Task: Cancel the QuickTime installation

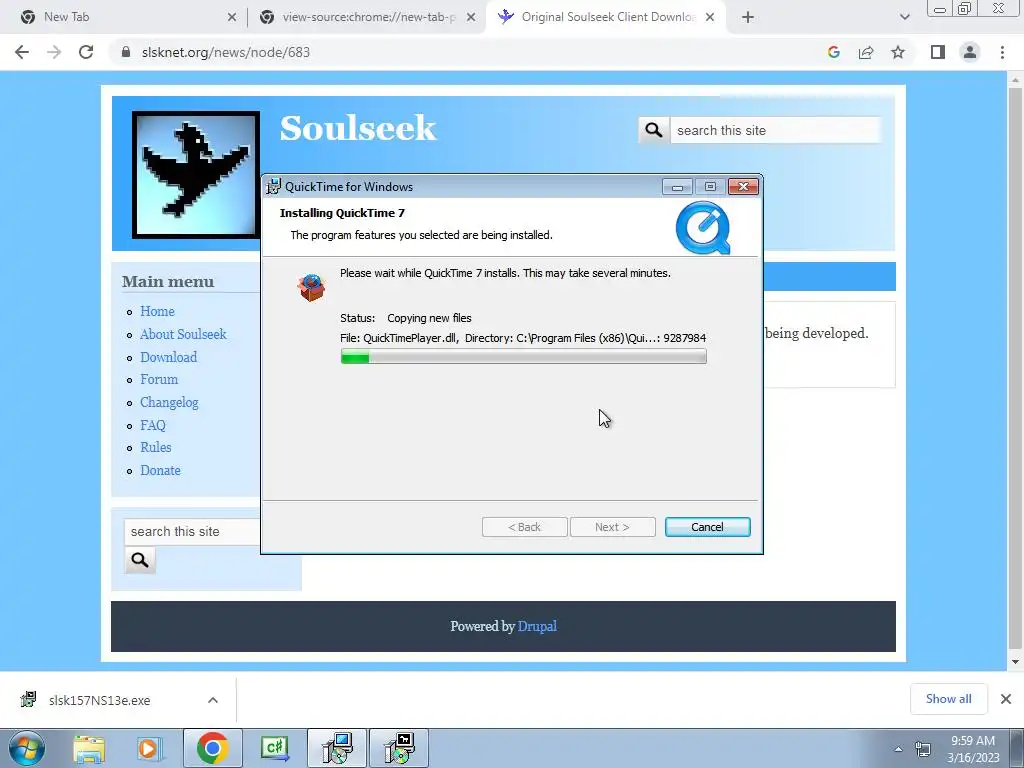Action: click(x=707, y=527)
